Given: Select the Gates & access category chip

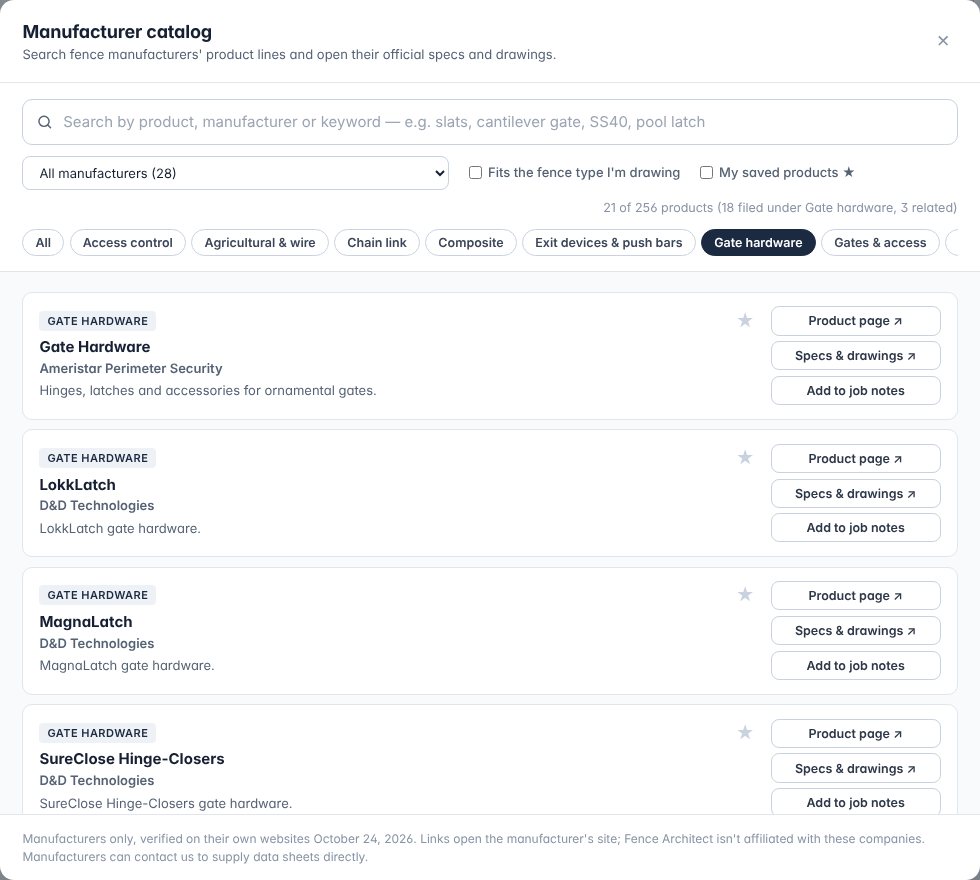Looking at the screenshot, I should (x=880, y=242).
